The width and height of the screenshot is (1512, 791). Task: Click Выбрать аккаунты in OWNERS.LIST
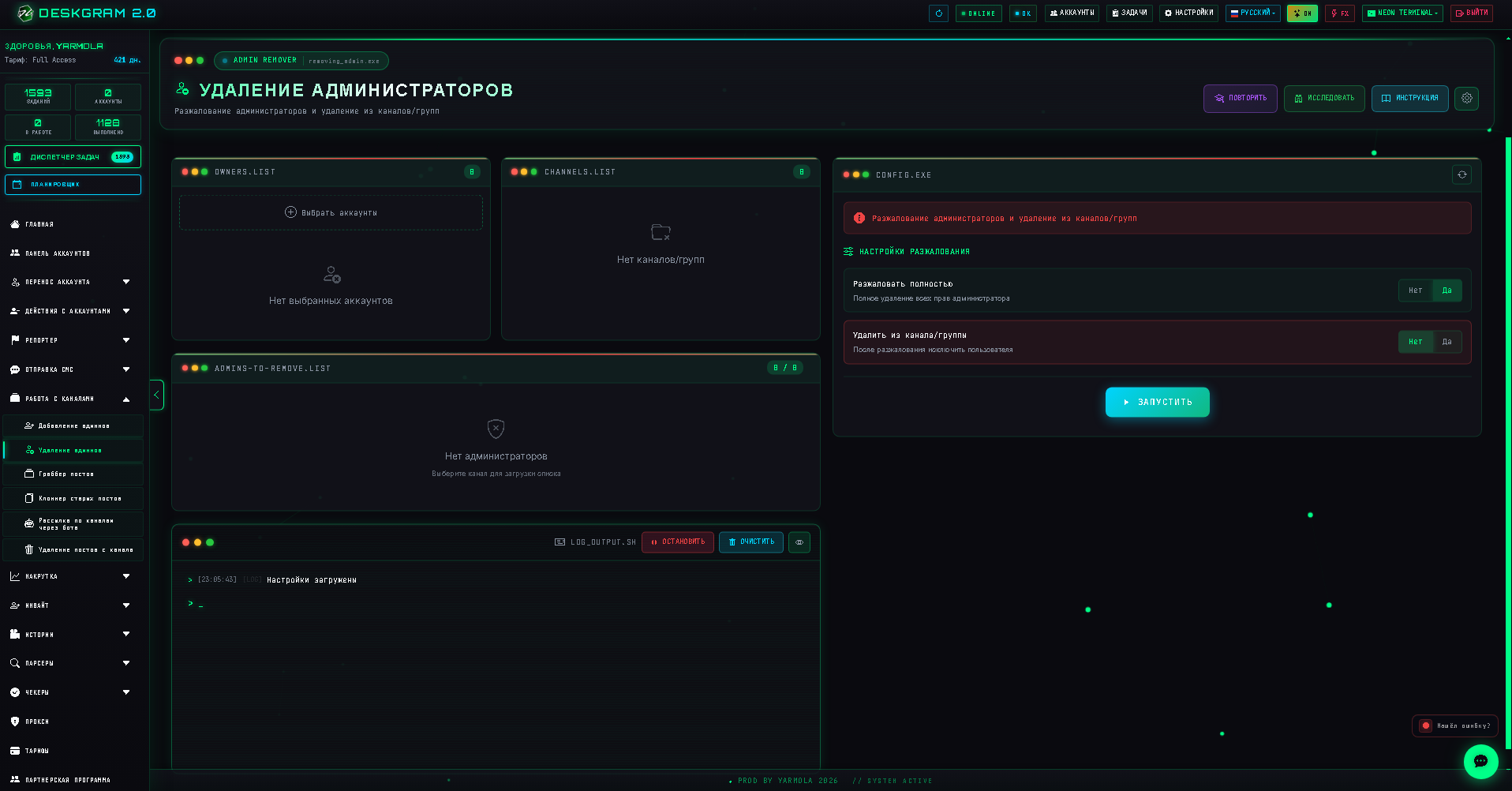point(331,212)
